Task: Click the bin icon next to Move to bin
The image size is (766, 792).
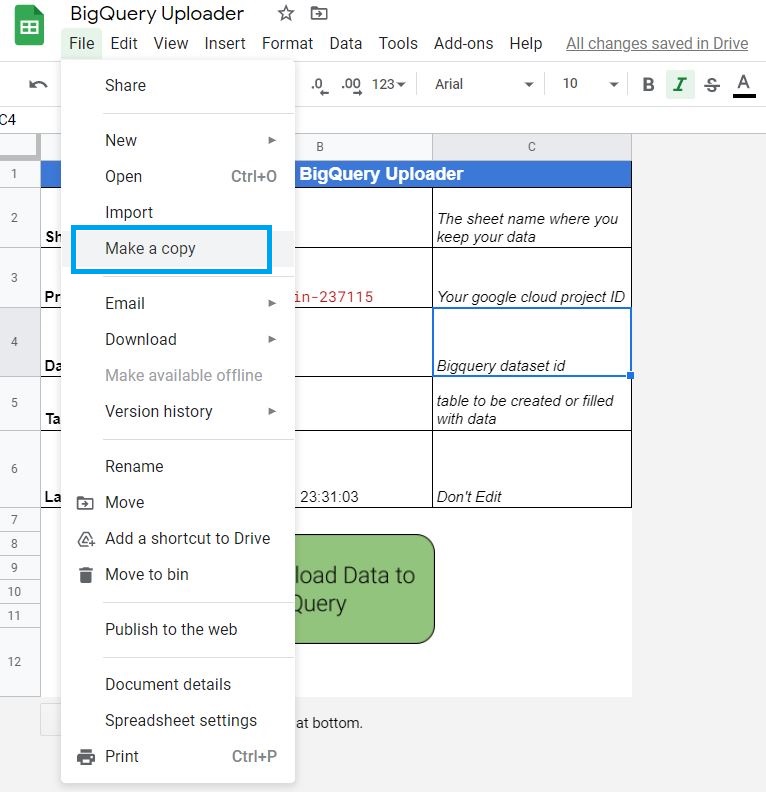Action: tap(86, 575)
